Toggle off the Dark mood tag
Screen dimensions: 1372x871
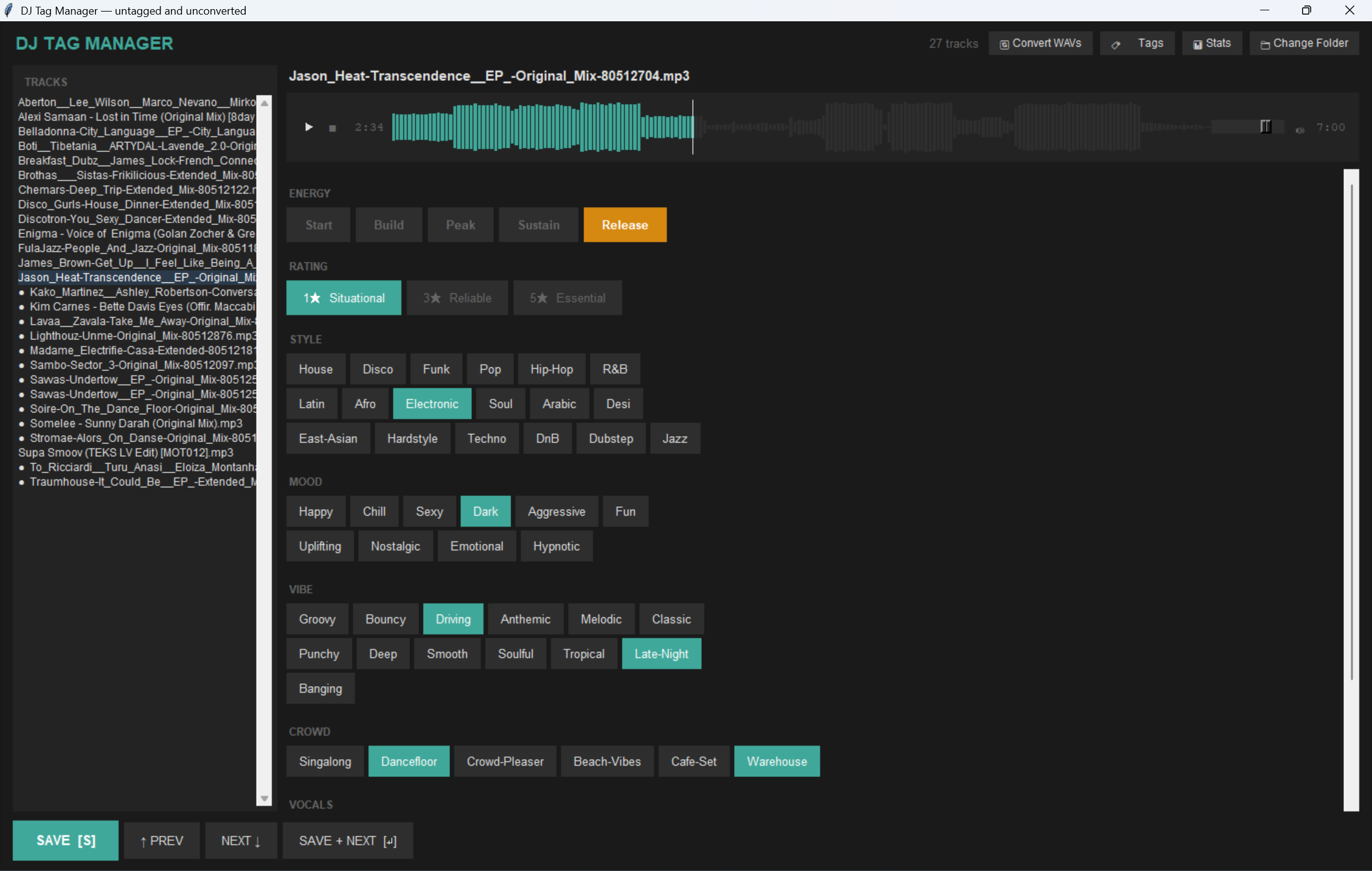(485, 511)
